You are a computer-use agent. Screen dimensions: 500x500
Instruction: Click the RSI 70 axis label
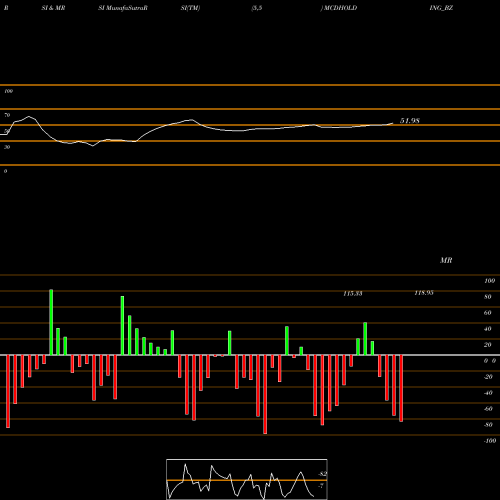point(7,115)
